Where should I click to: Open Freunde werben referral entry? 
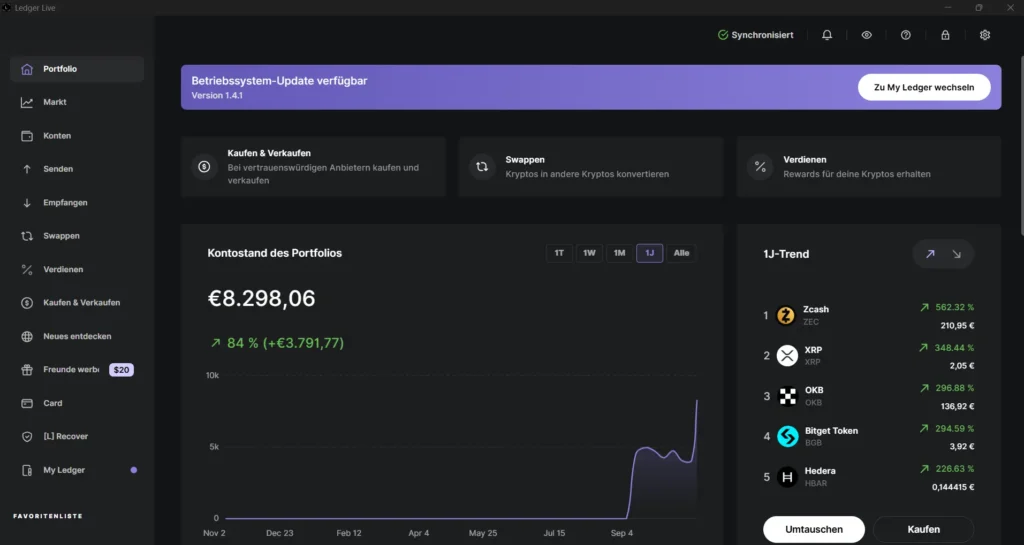pyautogui.click(x=77, y=370)
